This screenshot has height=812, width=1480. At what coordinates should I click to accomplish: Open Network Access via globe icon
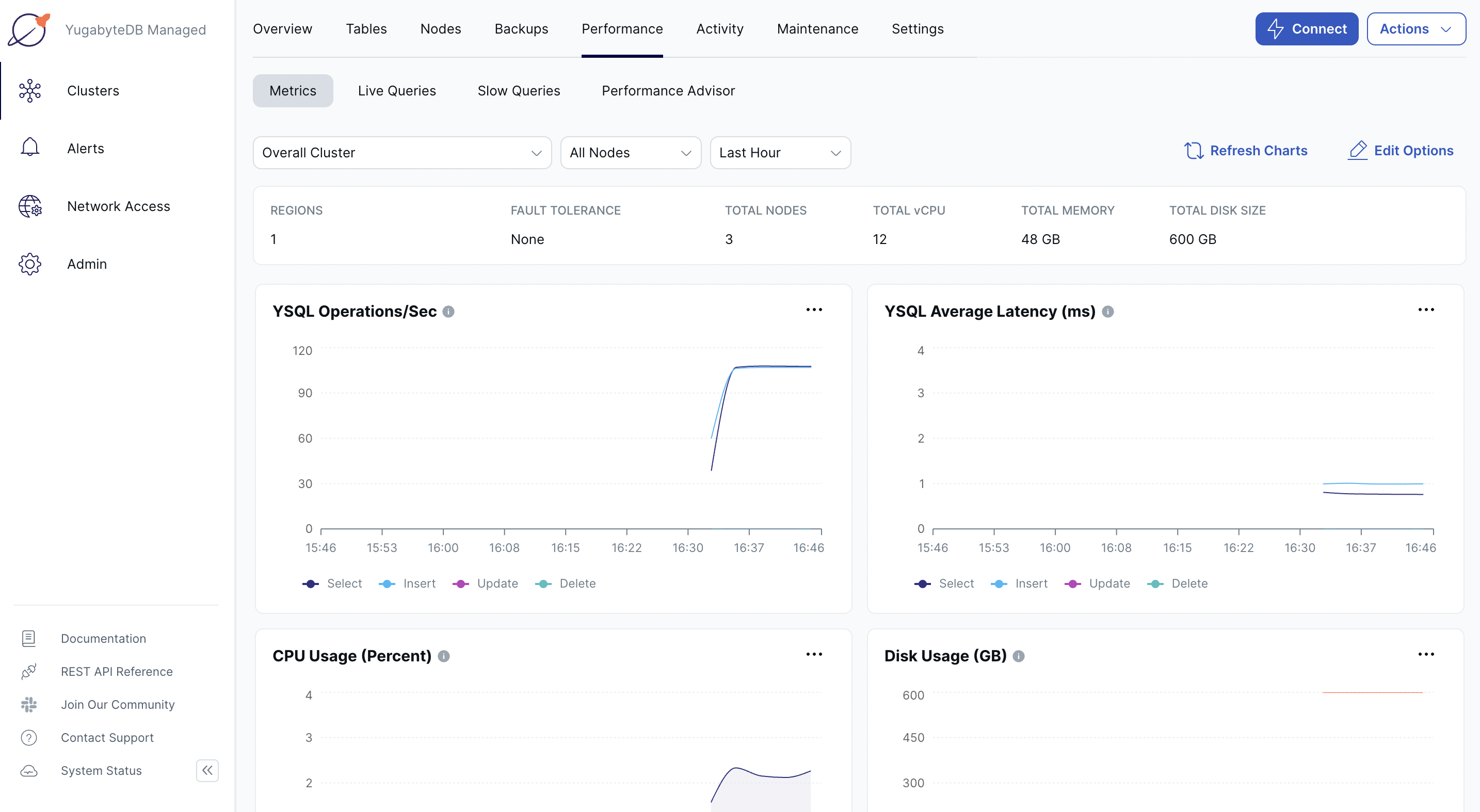coord(30,206)
